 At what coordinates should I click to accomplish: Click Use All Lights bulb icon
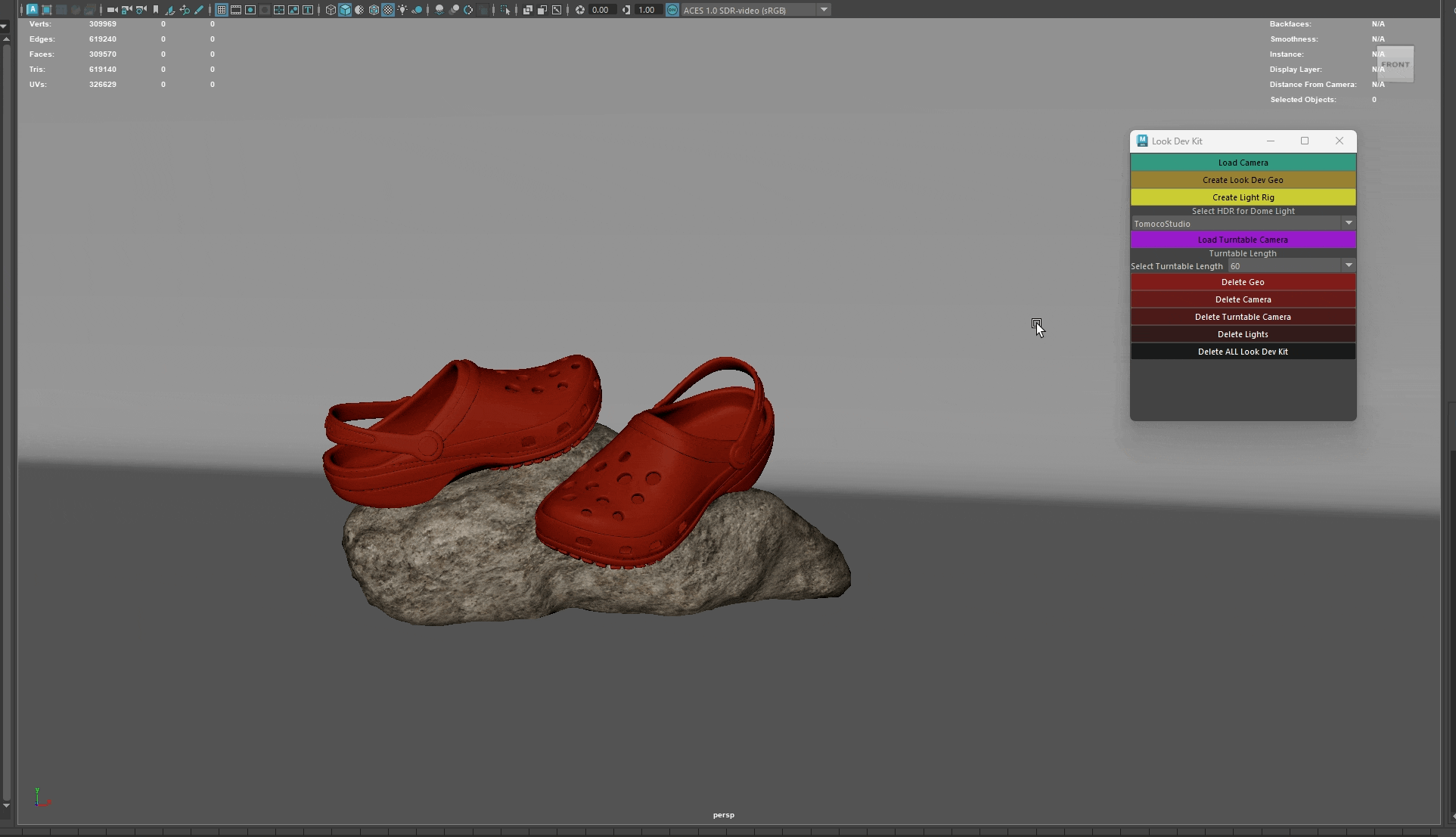tap(403, 10)
